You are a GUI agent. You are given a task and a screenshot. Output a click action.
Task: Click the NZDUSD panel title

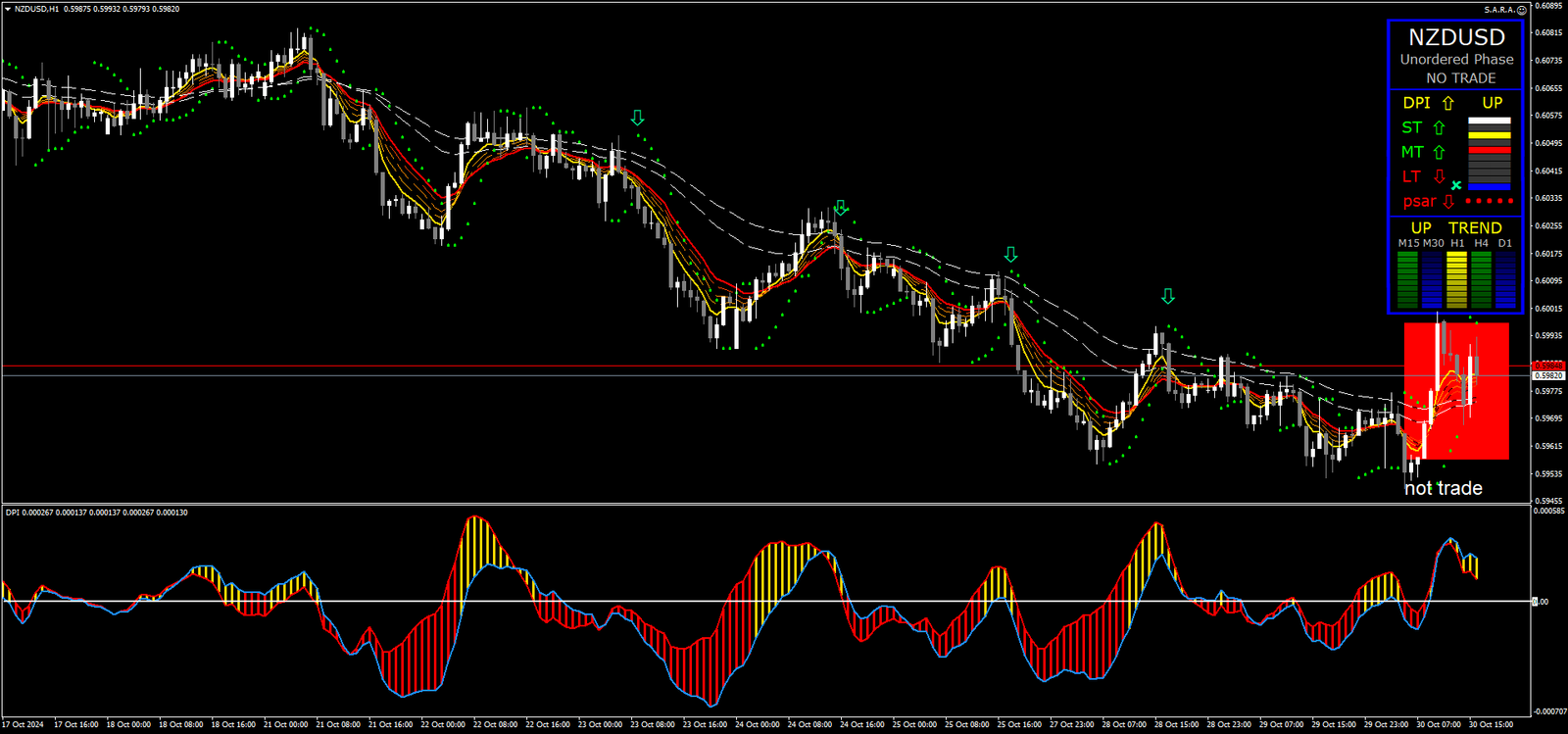coord(1456,37)
